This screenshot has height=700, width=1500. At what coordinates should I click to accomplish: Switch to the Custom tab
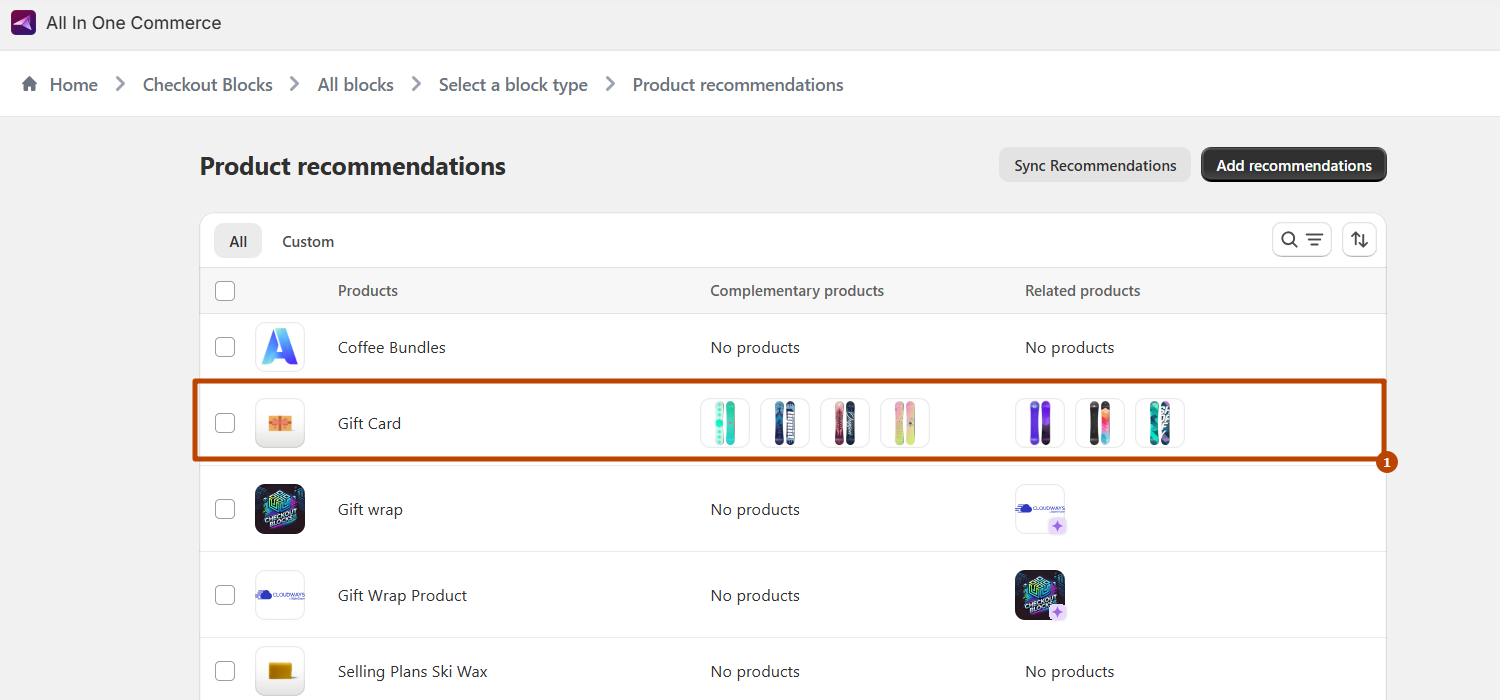308,241
